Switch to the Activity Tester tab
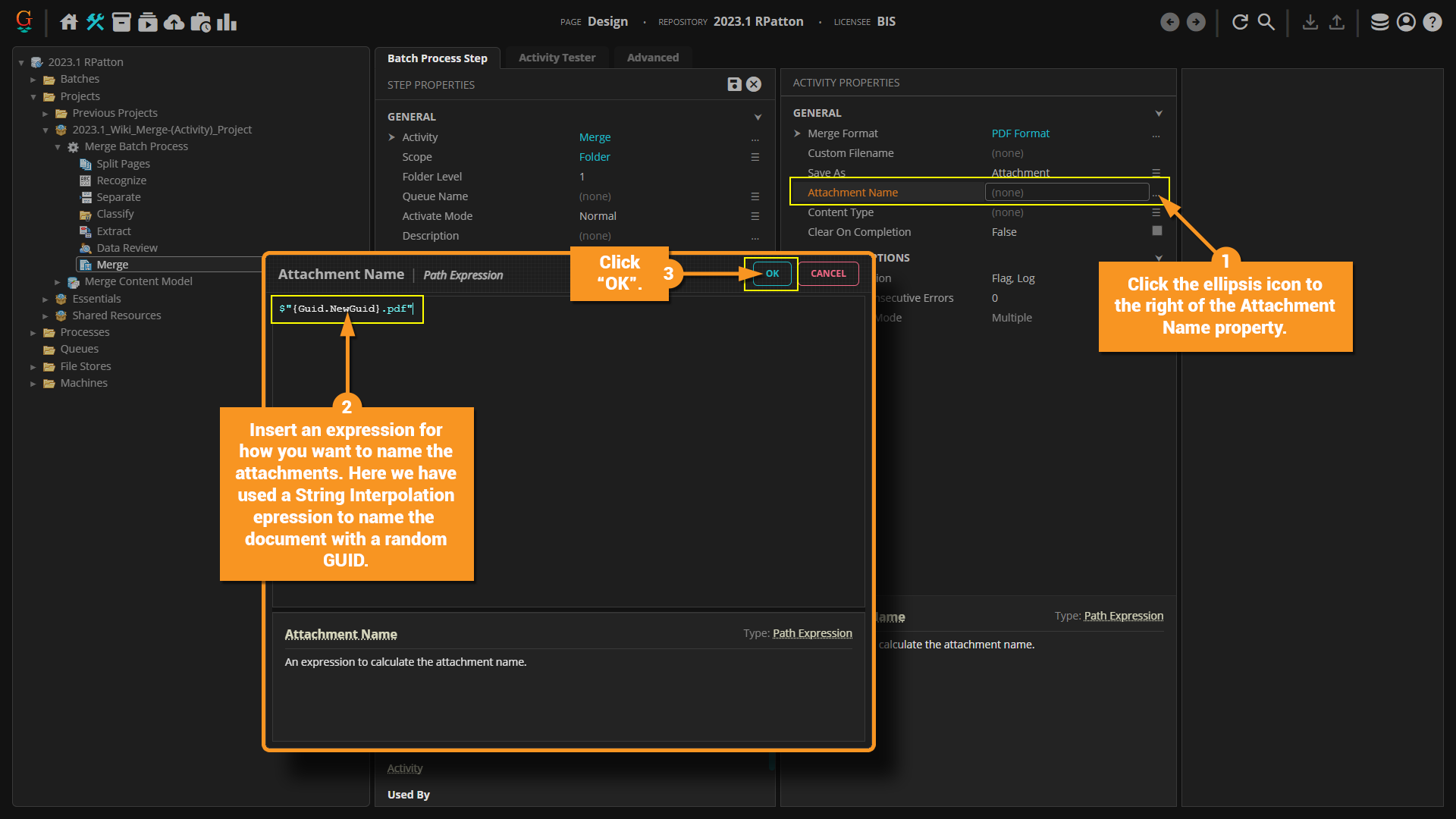Screen dimensions: 1456x819 click(557, 58)
